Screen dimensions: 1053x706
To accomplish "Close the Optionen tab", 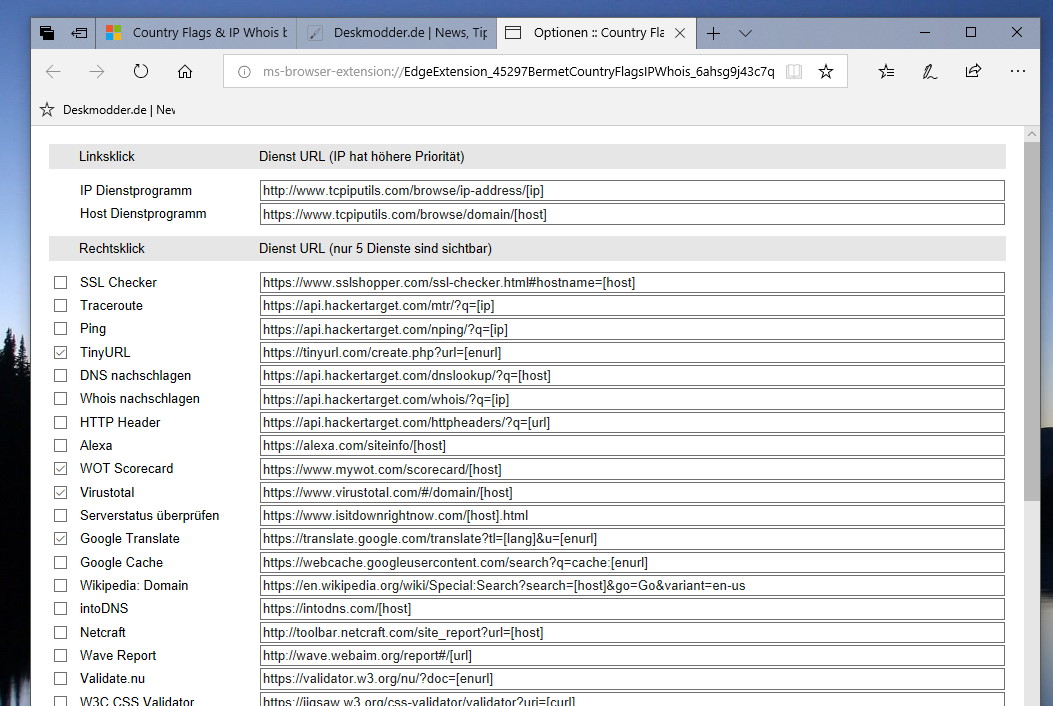I will coord(680,33).
